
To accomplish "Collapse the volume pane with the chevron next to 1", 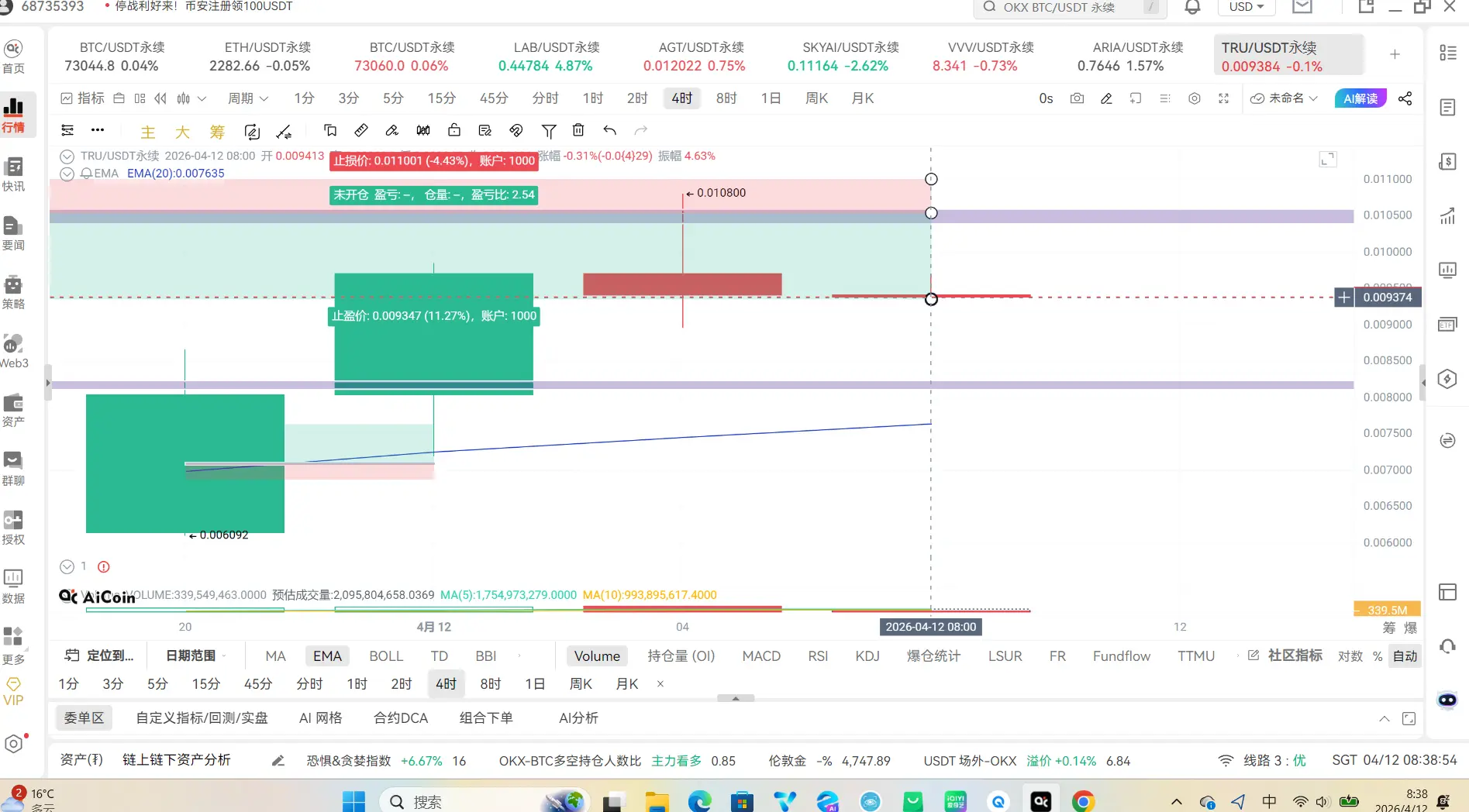I will click(x=67, y=566).
